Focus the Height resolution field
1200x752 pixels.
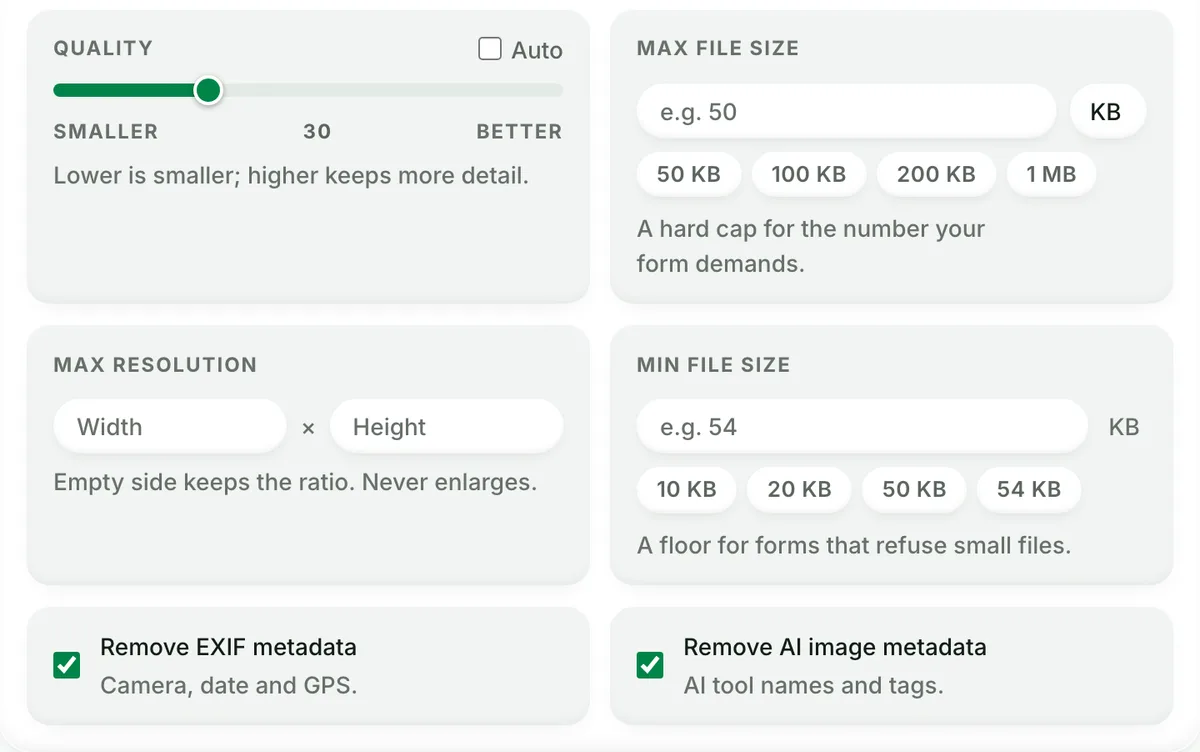pyautogui.click(x=447, y=427)
